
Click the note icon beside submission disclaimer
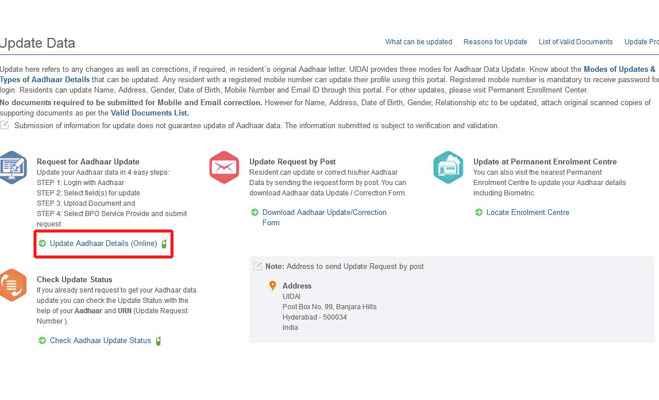pos(5,125)
